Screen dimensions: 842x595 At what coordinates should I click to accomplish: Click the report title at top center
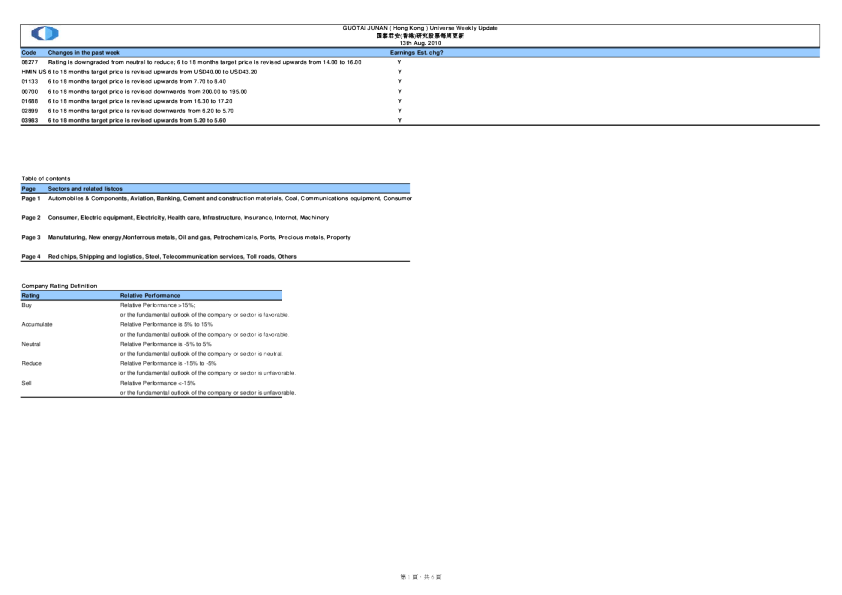tap(420, 28)
